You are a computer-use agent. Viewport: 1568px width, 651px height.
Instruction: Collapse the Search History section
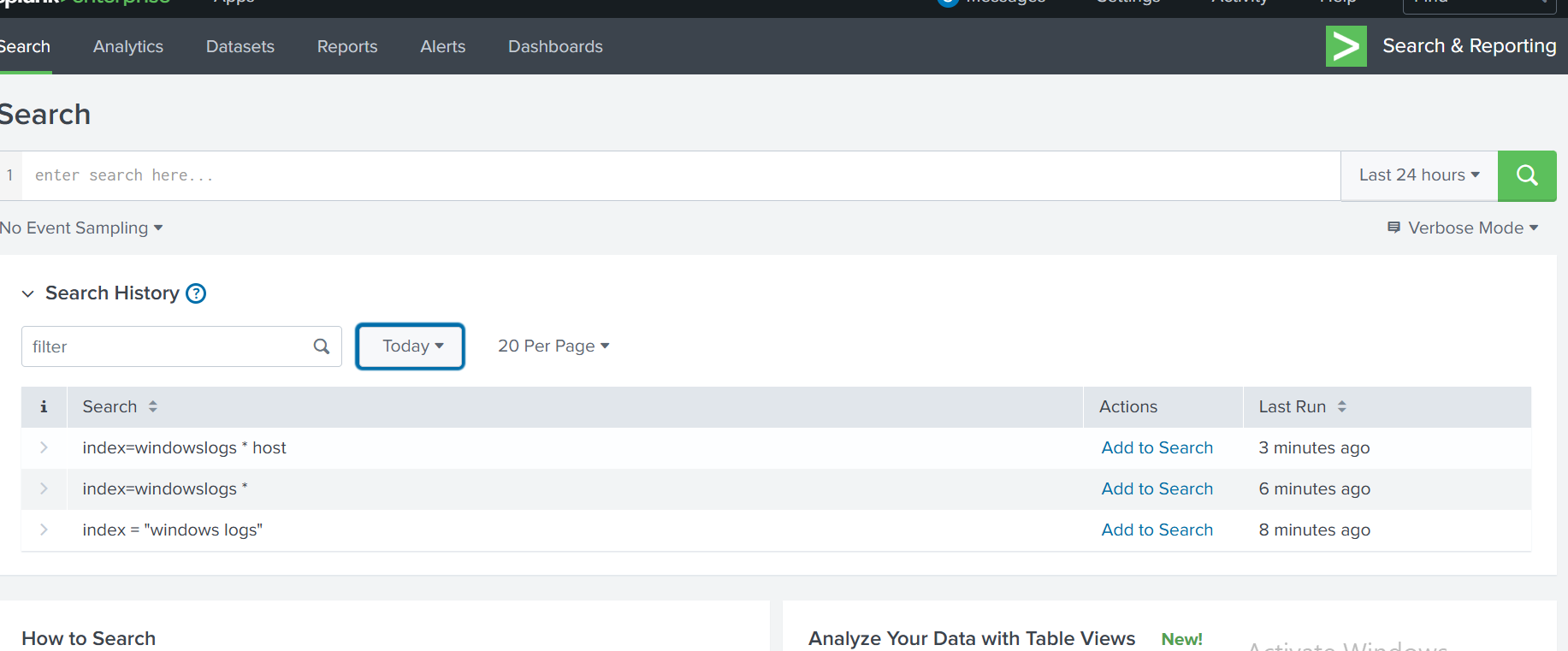point(28,294)
